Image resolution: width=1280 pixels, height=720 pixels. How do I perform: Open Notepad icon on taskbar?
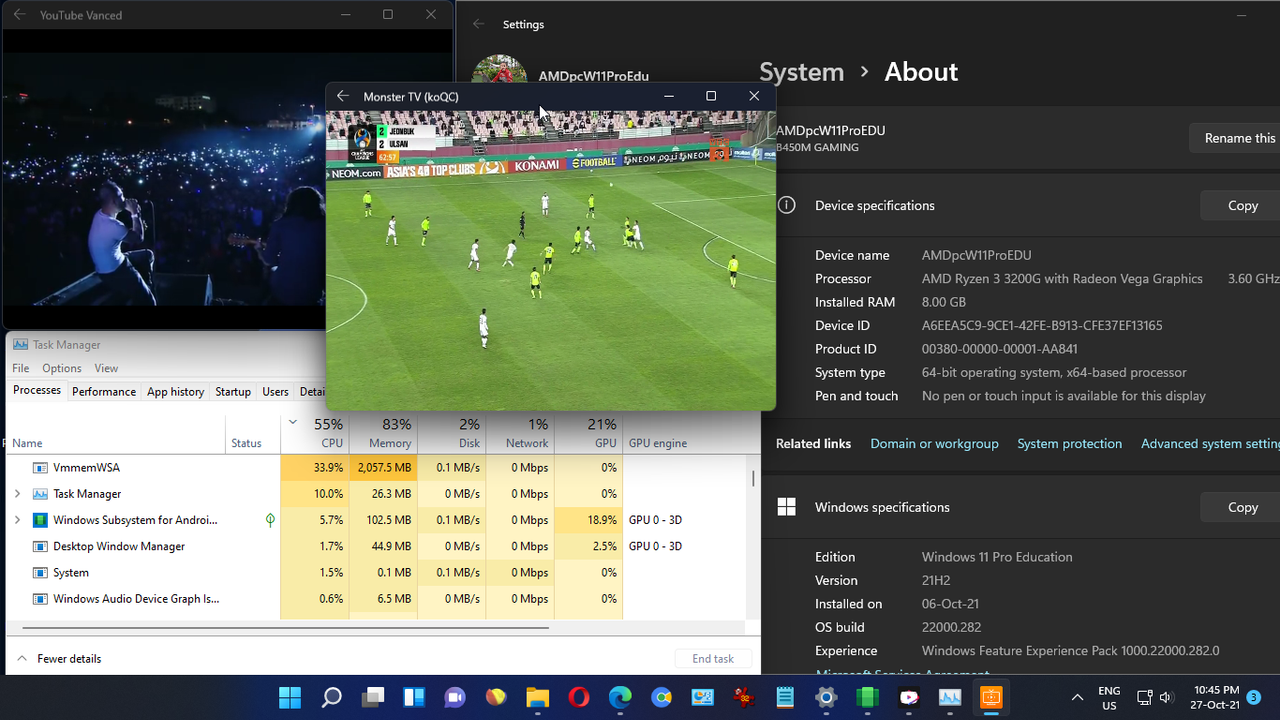tap(785, 697)
